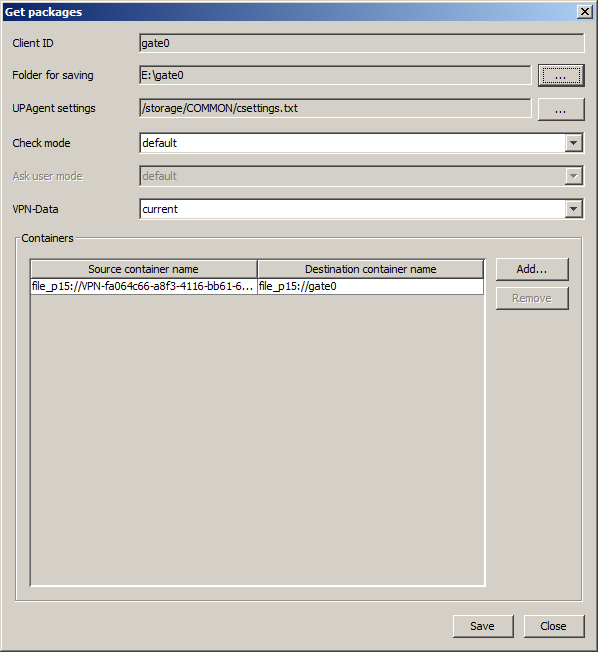
Task: Click the Add... button in Containers
Action: tap(532, 269)
